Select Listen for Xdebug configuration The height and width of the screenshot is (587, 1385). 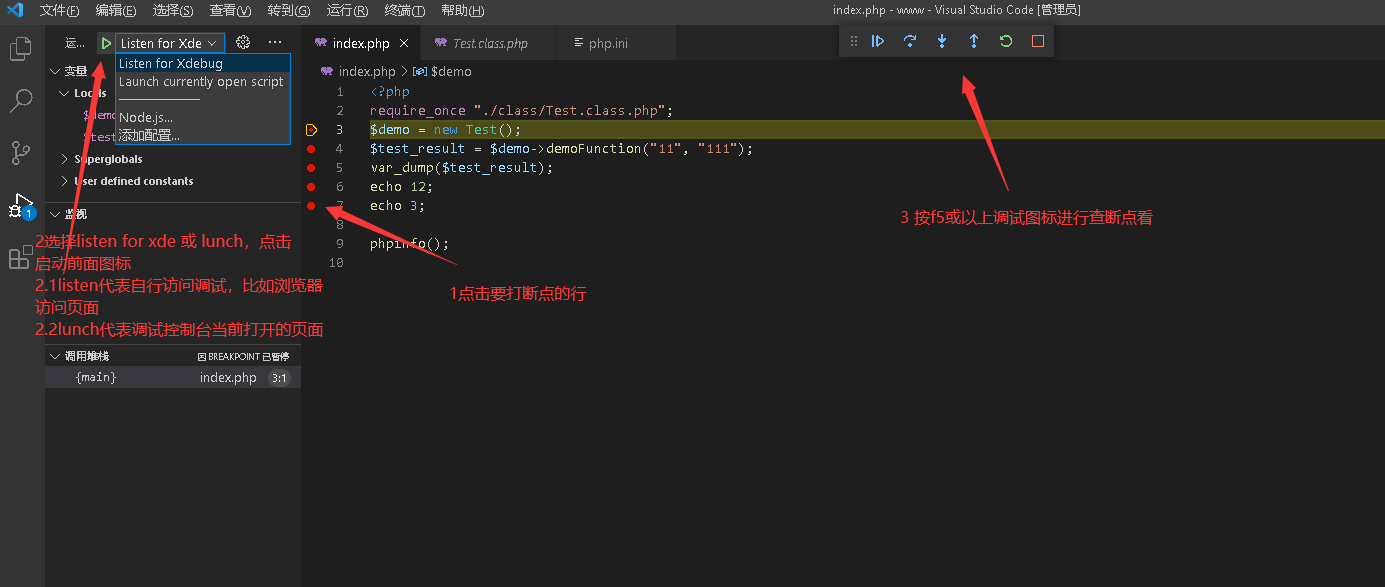(203, 64)
